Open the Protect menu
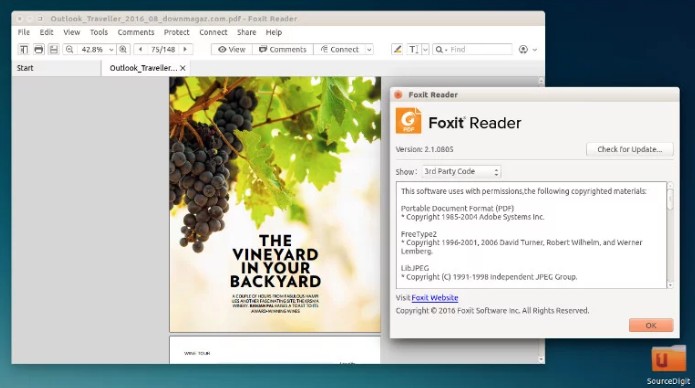Image resolution: width=695 pixels, height=388 pixels. (x=176, y=32)
